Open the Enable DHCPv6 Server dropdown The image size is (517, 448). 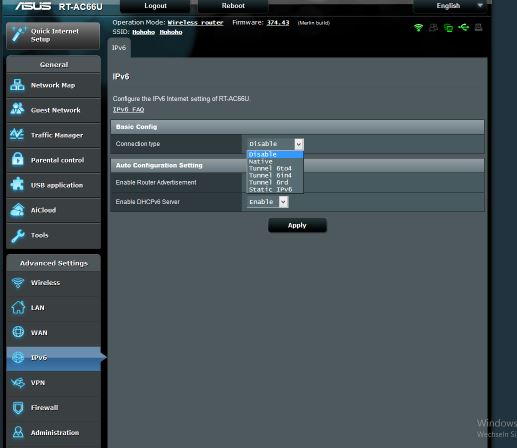click(267, 202)
